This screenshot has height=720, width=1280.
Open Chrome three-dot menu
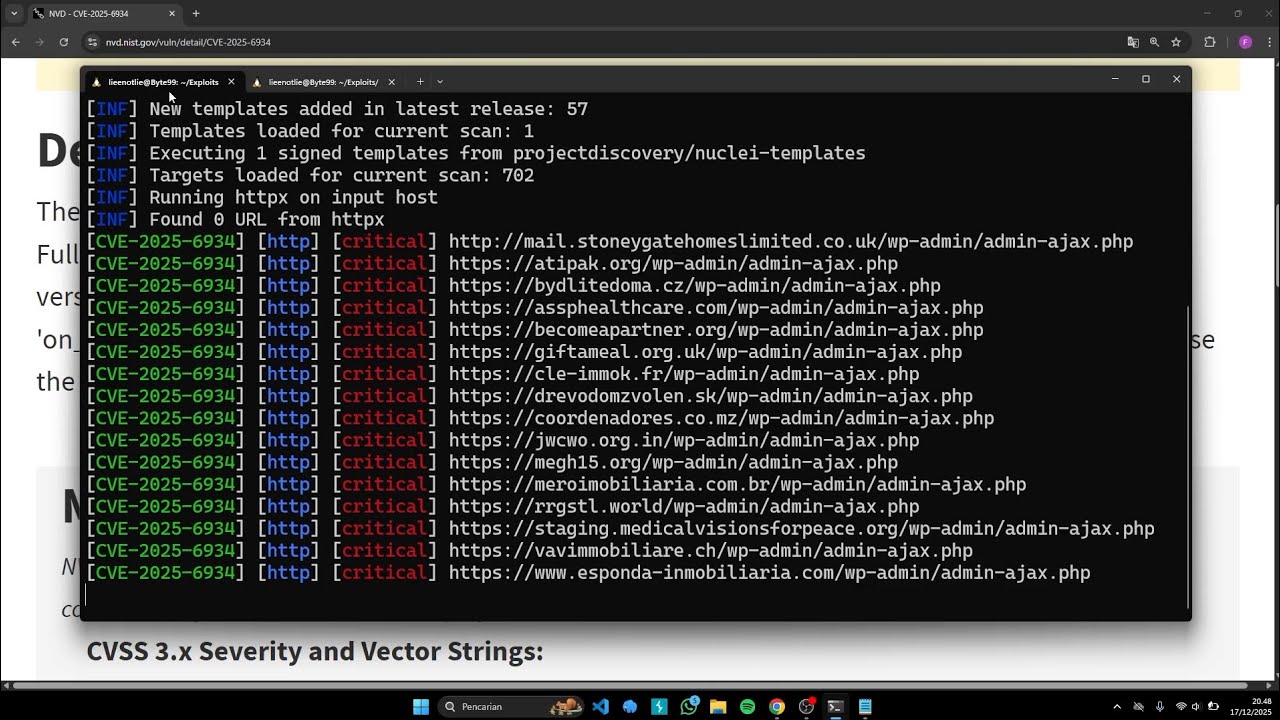pos(1267,42)
